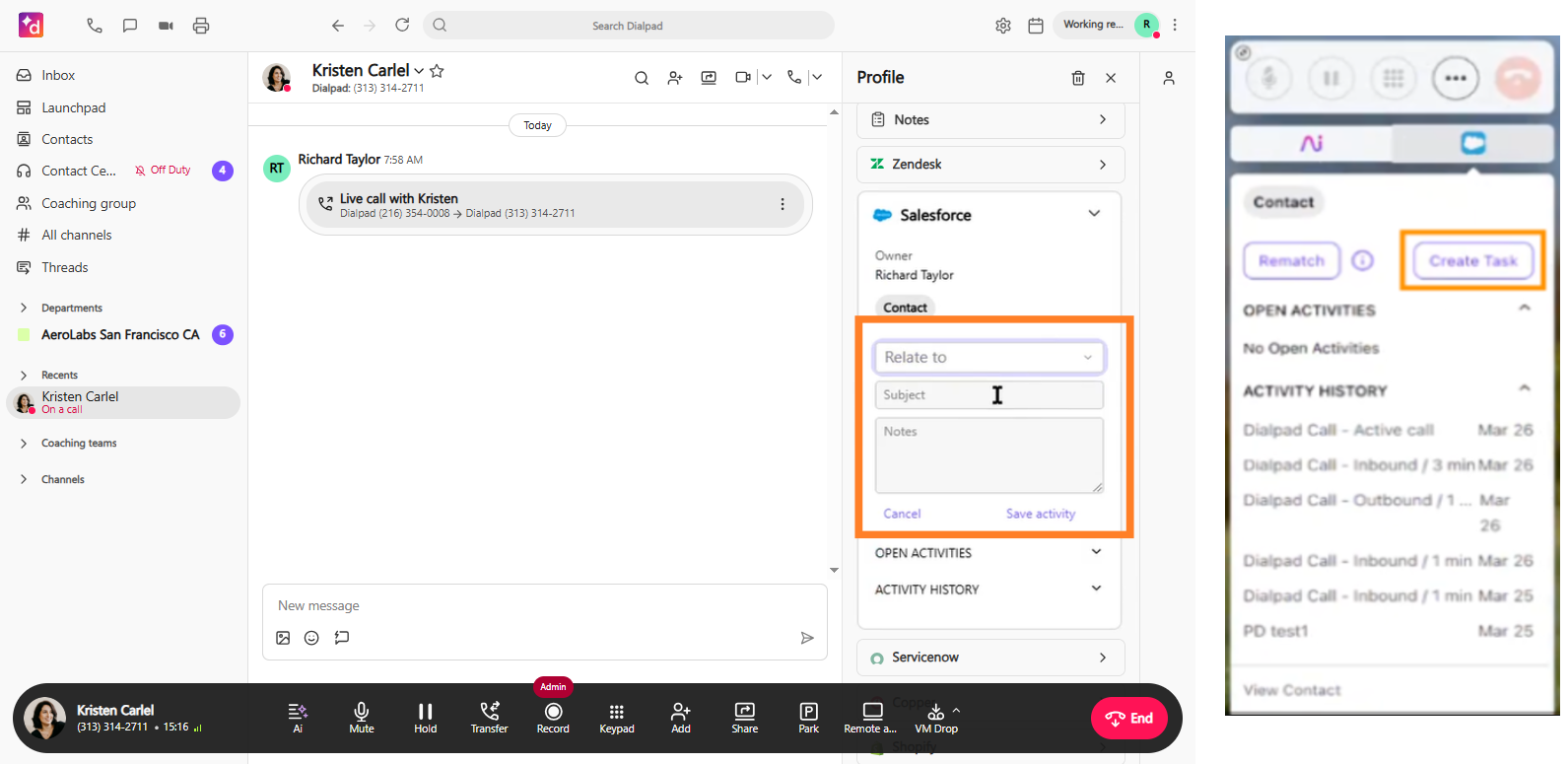Add a participant to the call
This screenshot has width=1568, height=764.
[x=681, y=718]
